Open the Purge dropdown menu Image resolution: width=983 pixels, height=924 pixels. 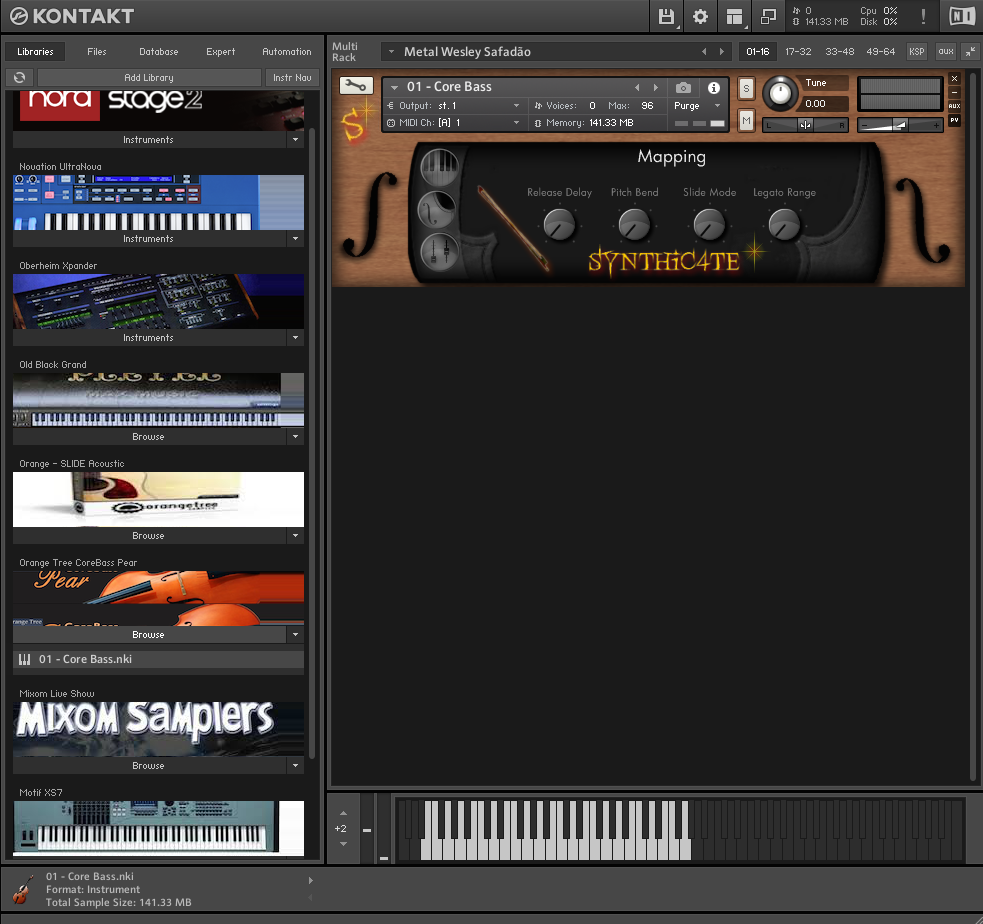coord(698,105)
